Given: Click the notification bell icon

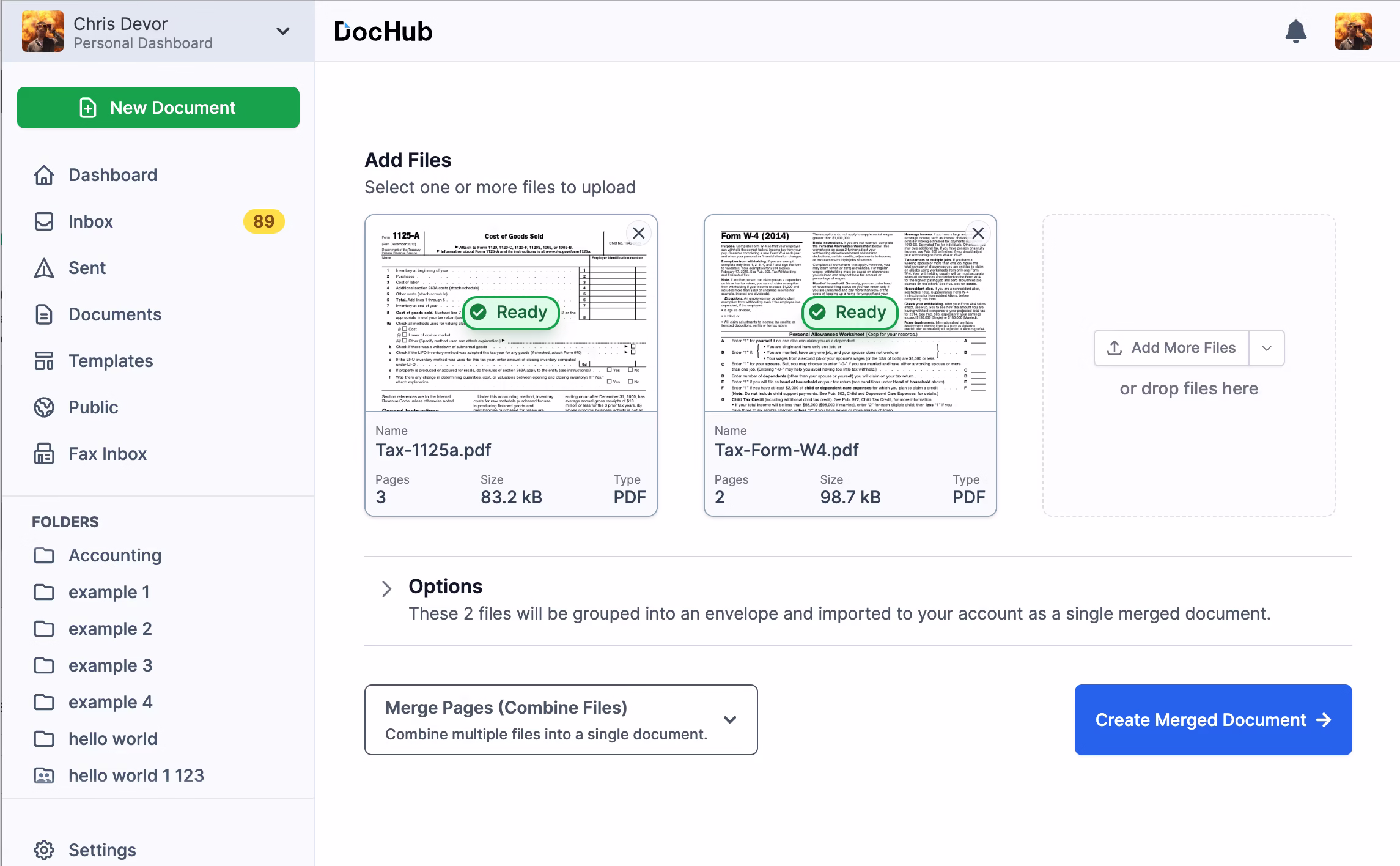Looking at the screenshot, I should click(x=1295, y=31).
